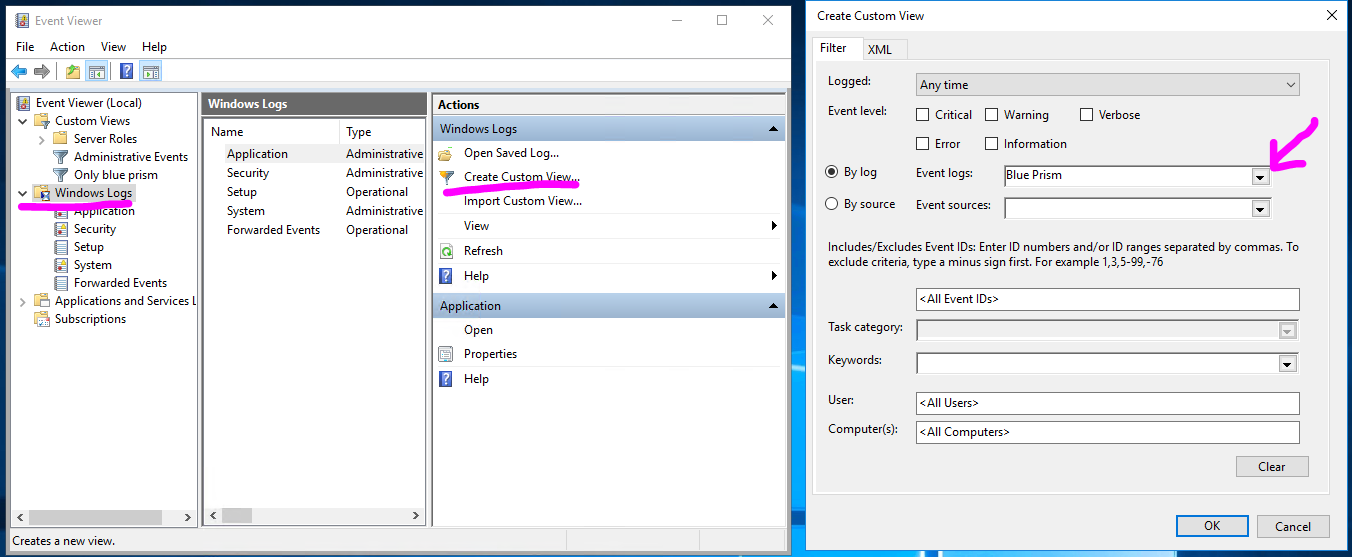Click the OK button
This screenshot has width=1352, height=557.
point(1212,526)
